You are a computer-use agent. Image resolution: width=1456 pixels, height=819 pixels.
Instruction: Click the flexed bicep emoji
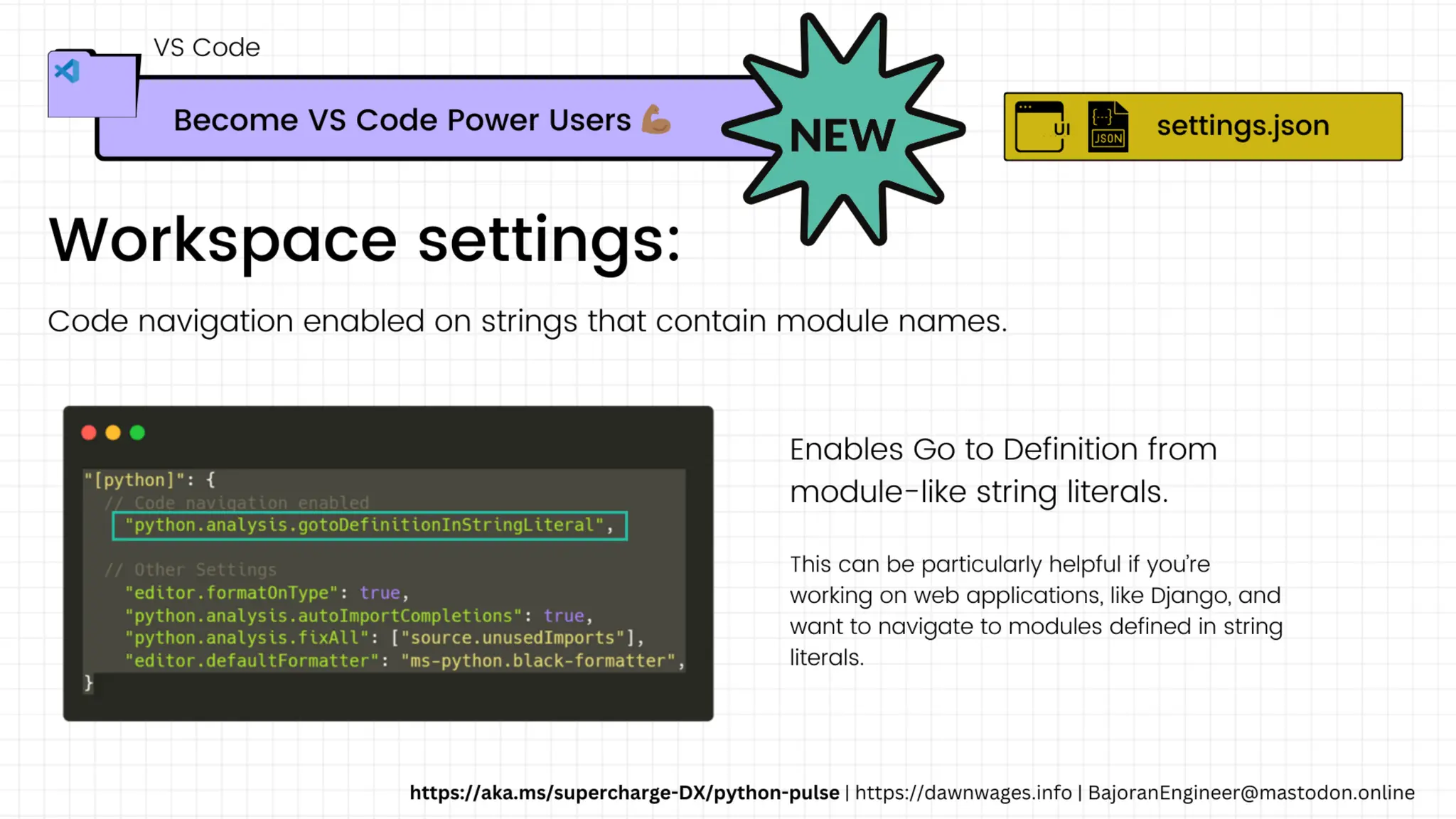[655, 119]
